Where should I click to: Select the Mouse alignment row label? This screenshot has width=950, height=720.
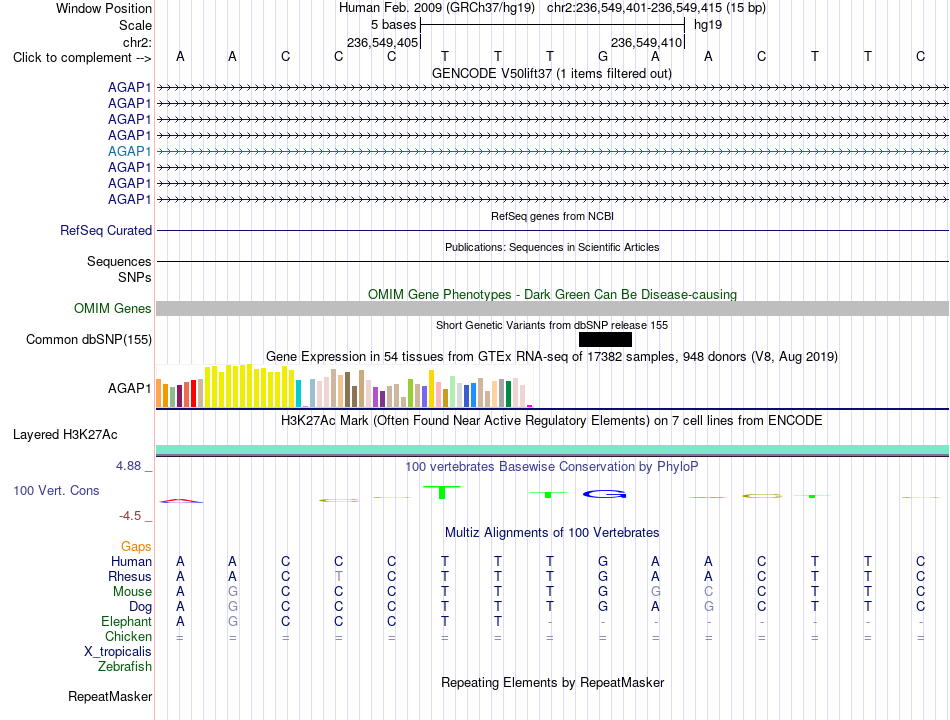132,592
